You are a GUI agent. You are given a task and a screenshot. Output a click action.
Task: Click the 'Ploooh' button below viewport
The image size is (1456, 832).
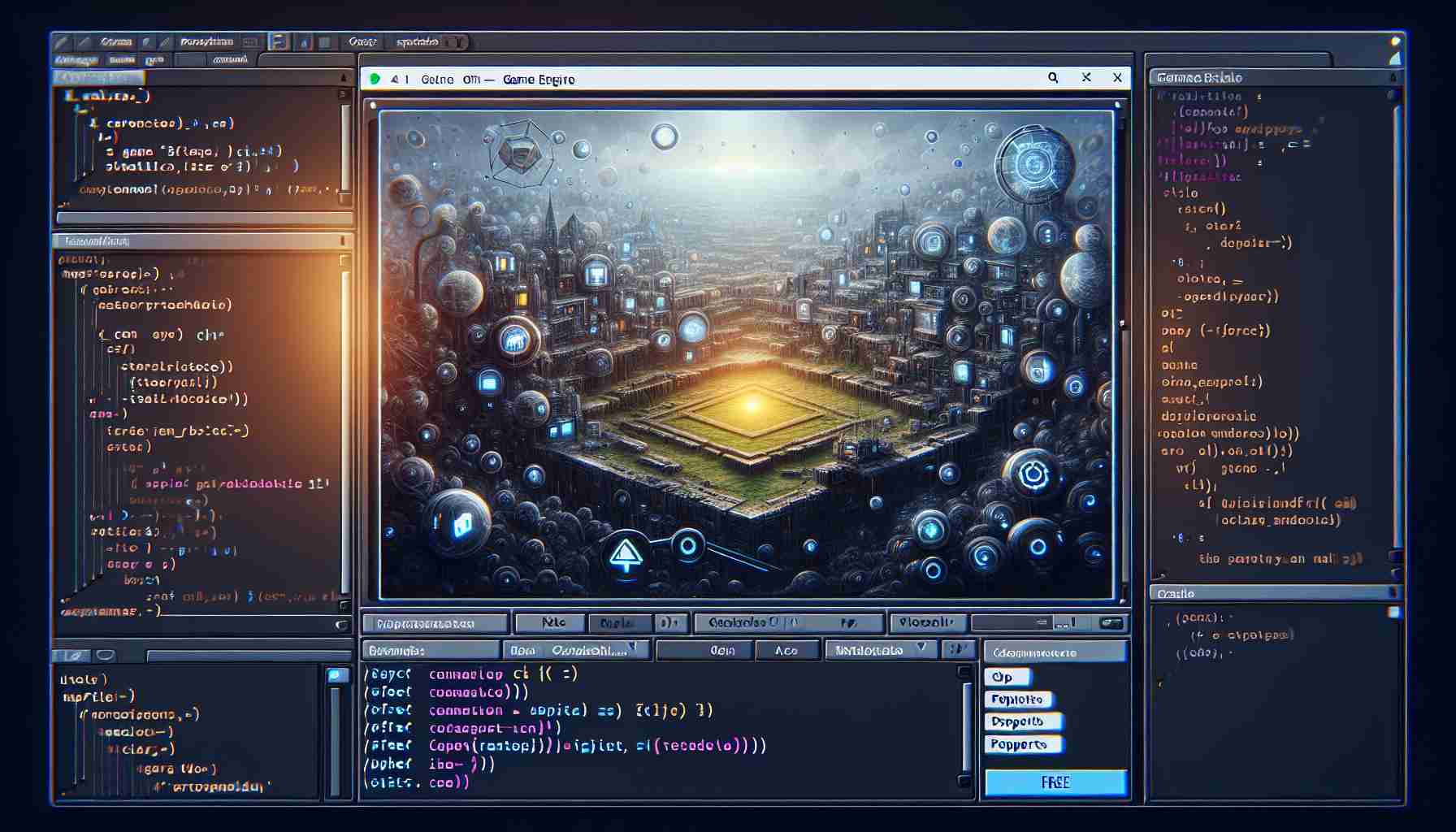click(x=927, y=623)
